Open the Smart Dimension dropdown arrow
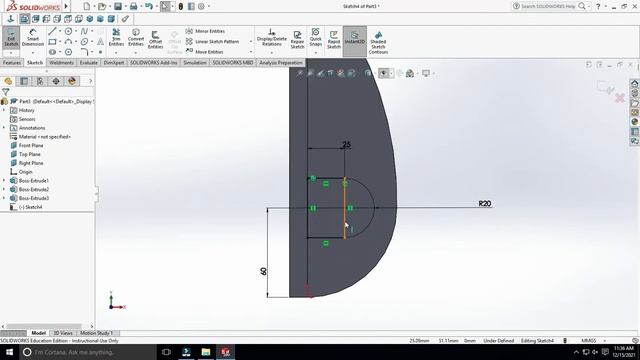Screen dimensions: 640x360 point(33,53)
